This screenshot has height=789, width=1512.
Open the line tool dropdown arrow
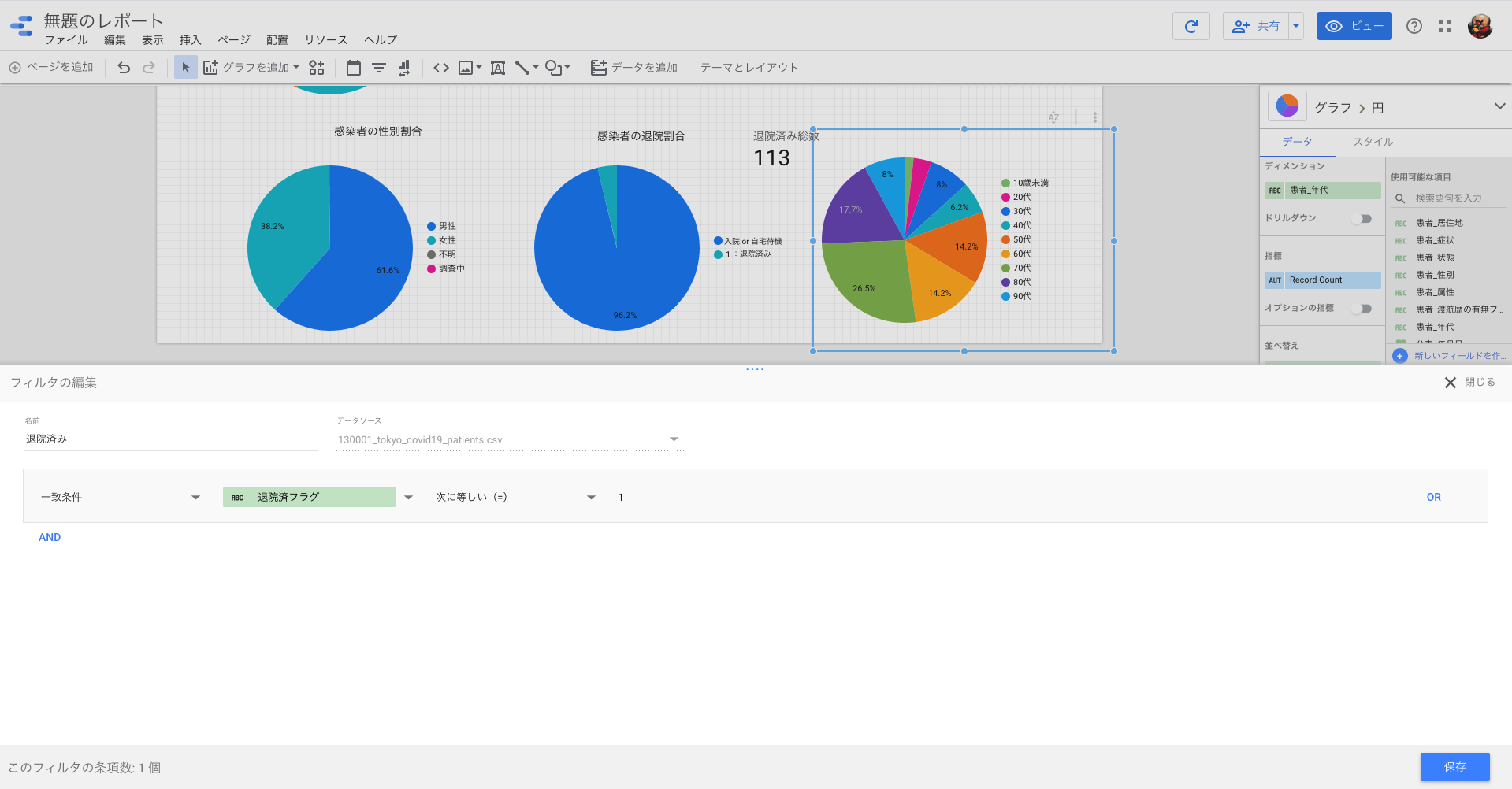pyautogui.click(x=536, y=68)
